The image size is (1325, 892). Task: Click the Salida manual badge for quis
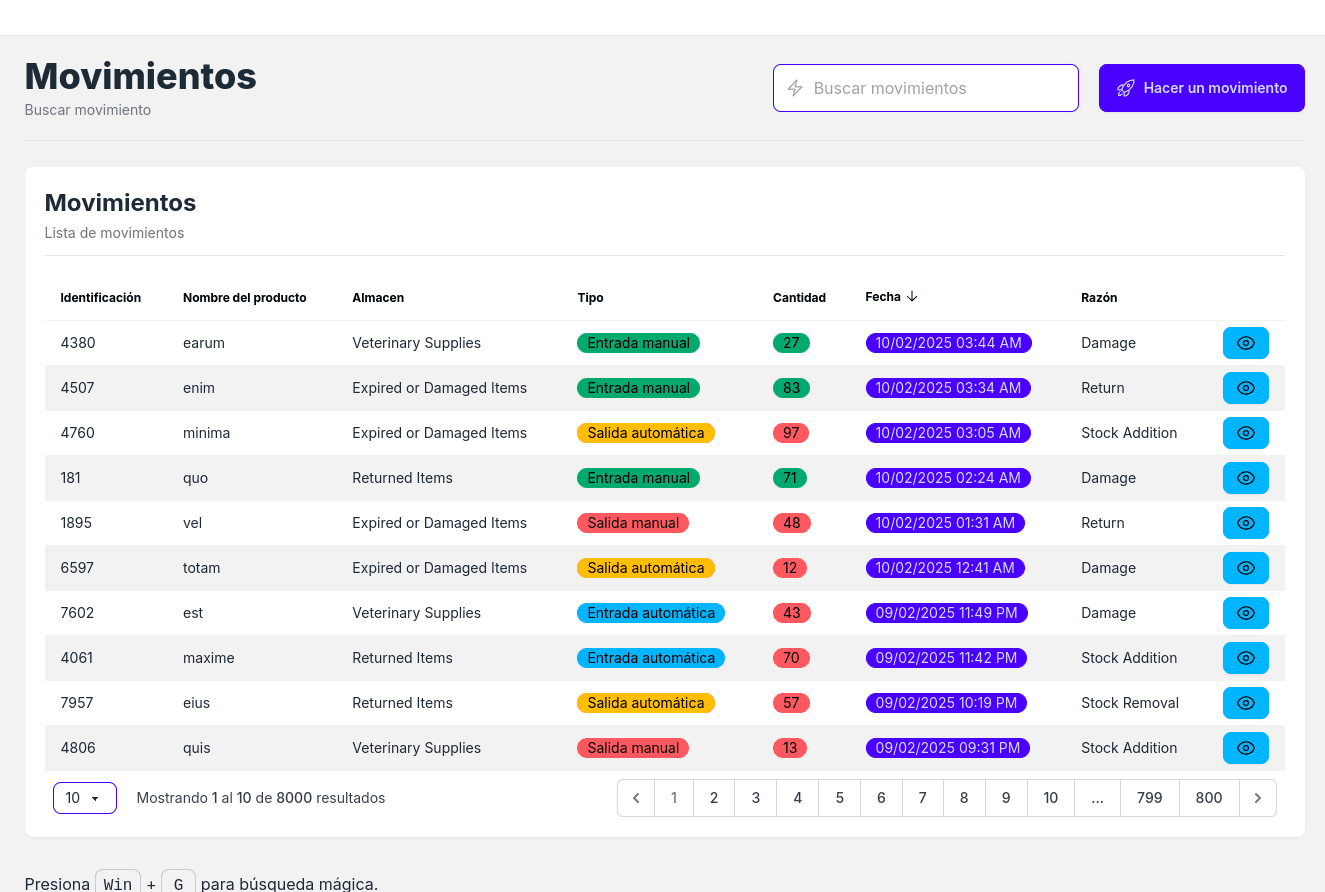click(633, 748)
